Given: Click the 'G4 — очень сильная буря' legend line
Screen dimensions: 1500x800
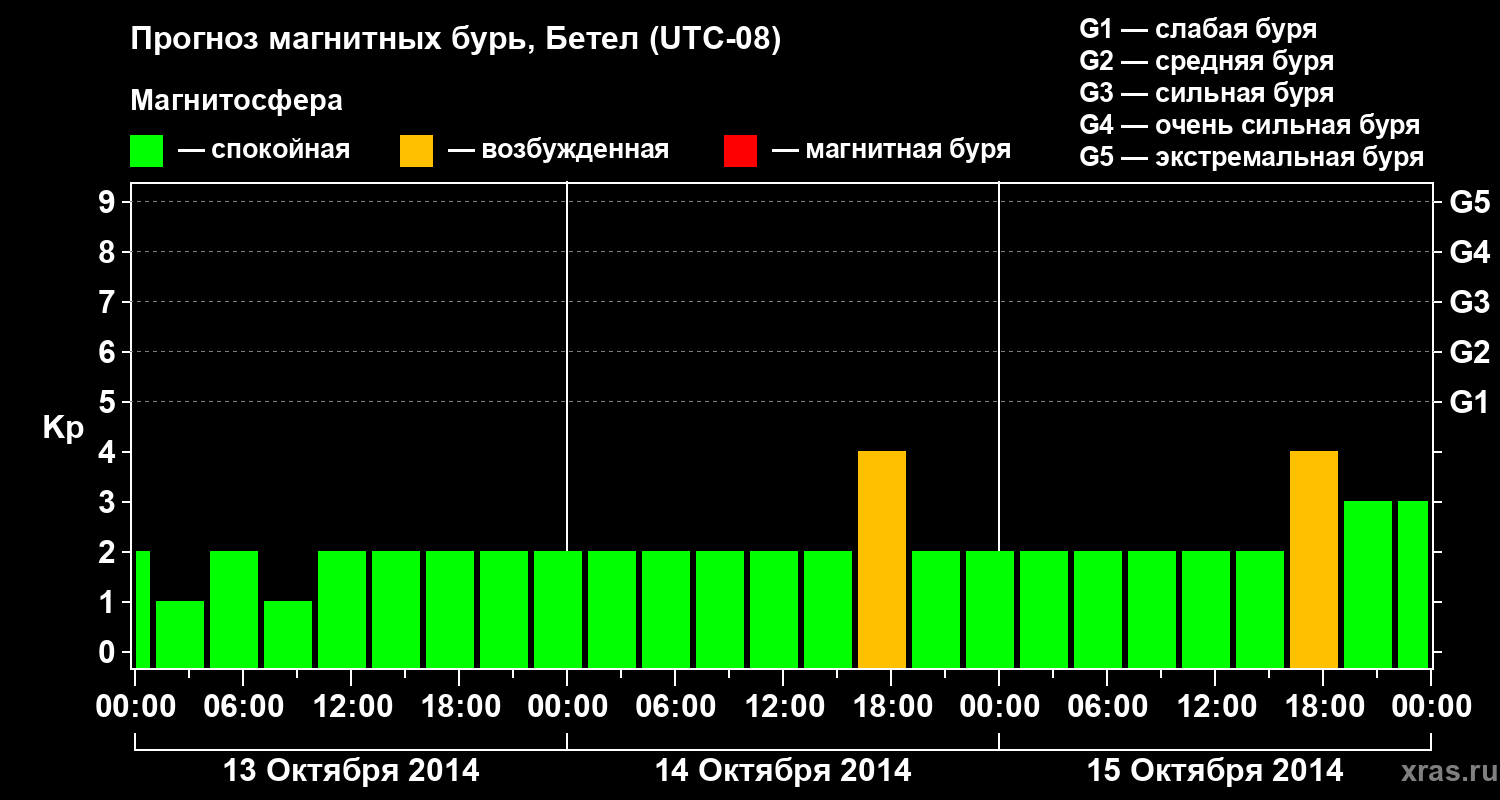Looking at the screenshot, I should click(x=1250, y=125).
